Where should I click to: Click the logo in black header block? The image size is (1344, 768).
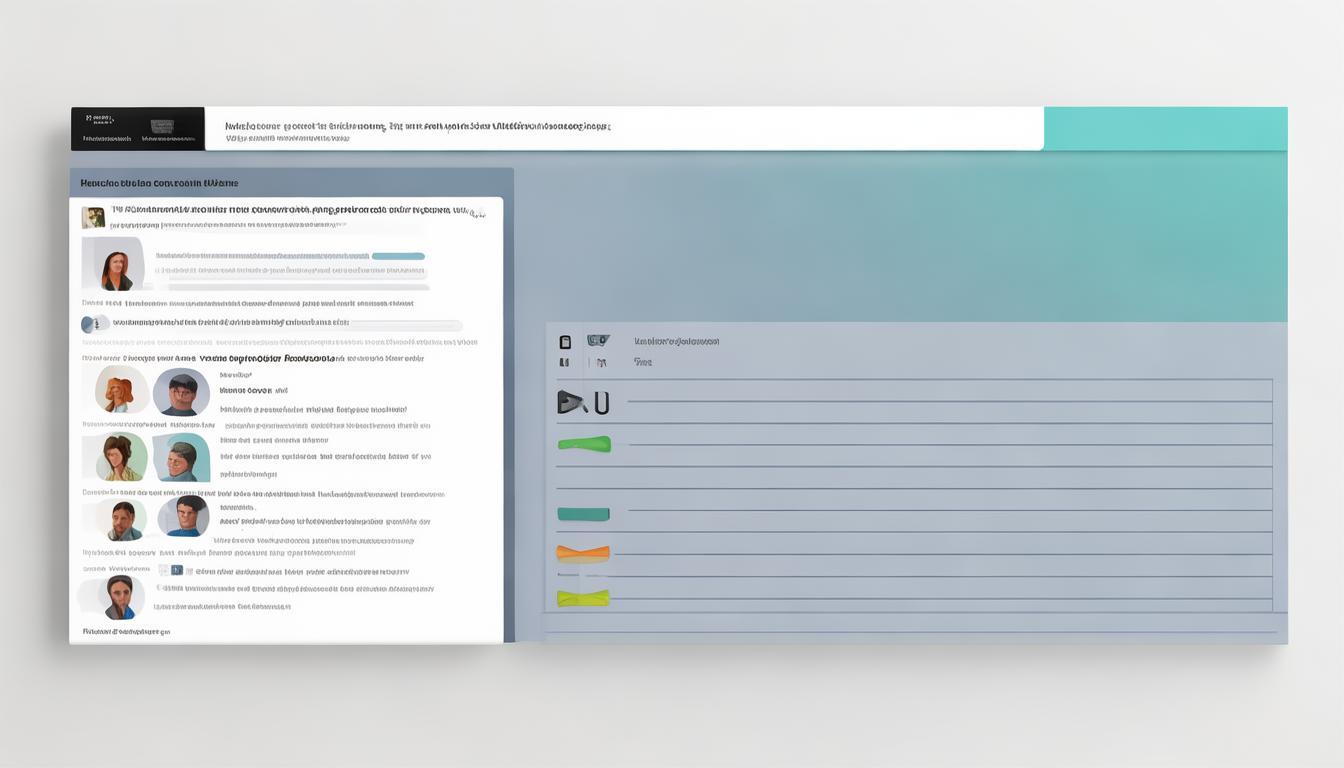(x=162, y=127)
